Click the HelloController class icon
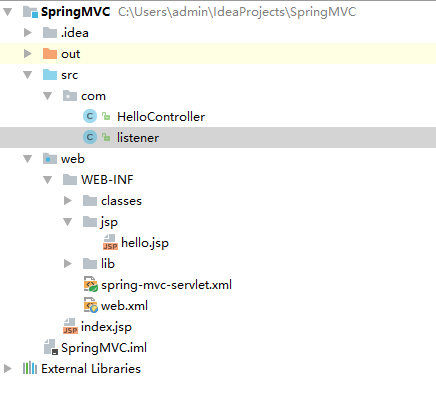The width and height of the screenshot is (436, 394). coord(90,116)
